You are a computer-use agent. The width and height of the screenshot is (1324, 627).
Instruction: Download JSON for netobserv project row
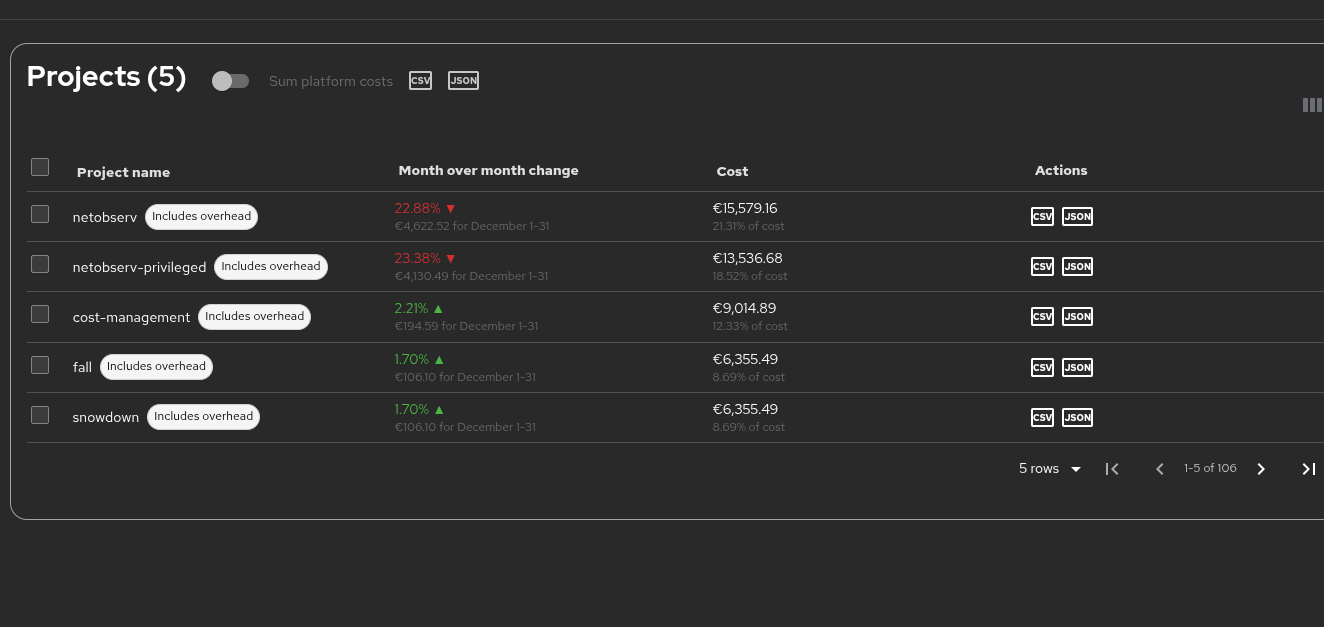pos(1077,217)
